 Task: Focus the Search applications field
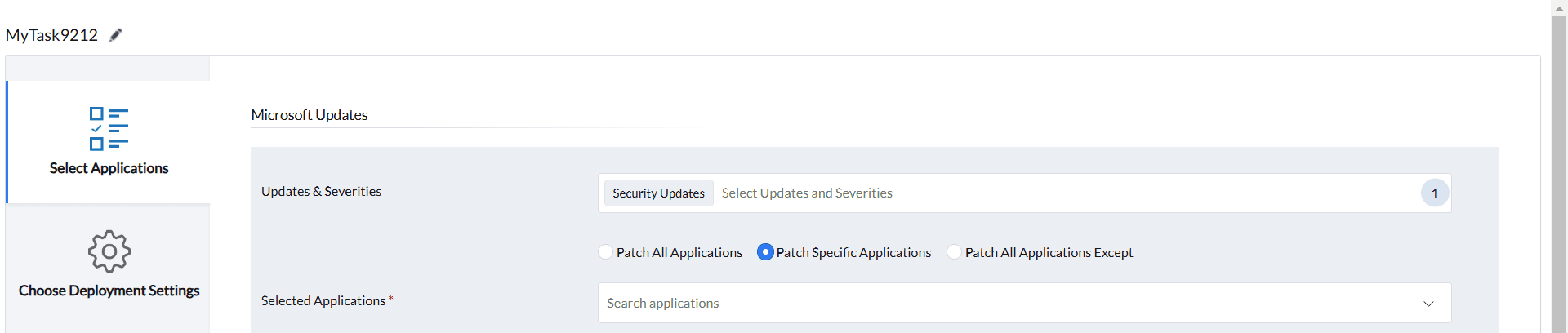(x=980, y=304)
